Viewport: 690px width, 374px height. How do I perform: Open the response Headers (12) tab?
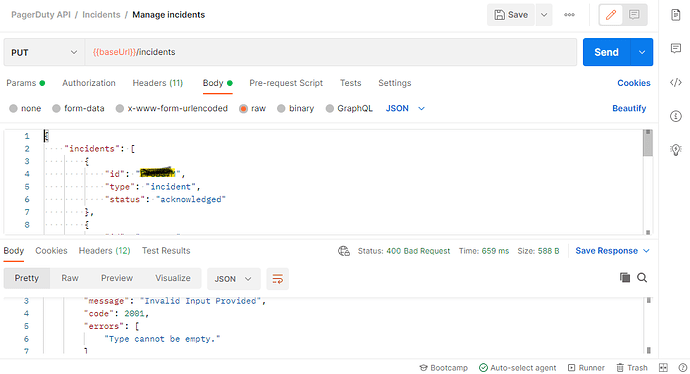pos(104,251)
